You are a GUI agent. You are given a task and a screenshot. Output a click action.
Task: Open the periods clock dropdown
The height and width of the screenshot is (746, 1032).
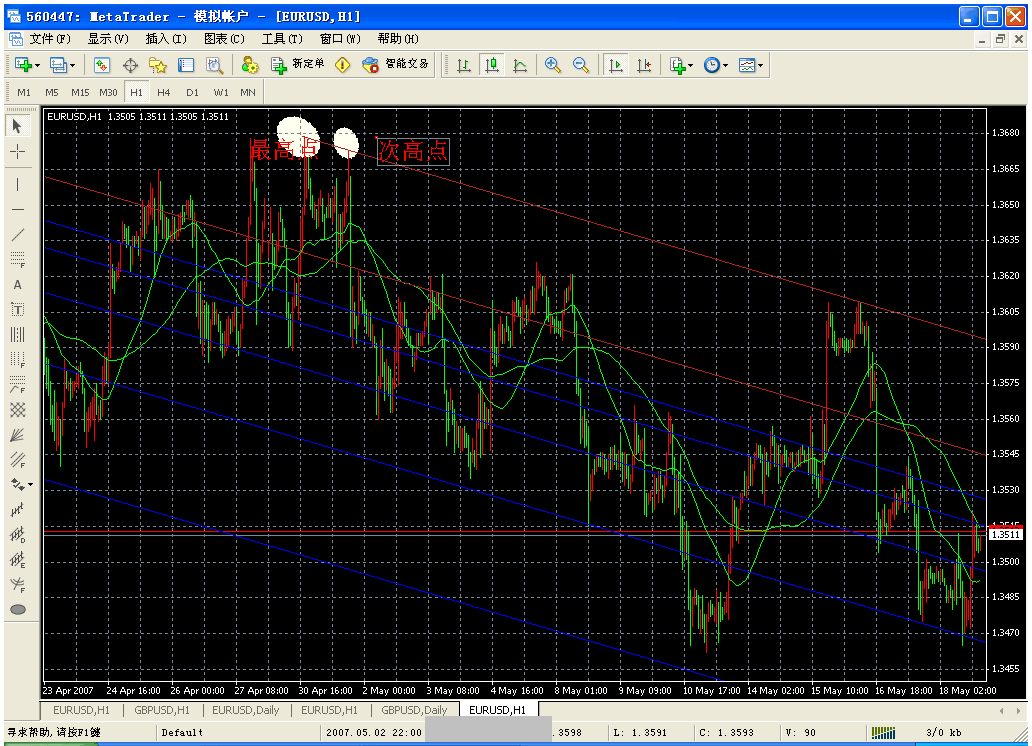tap(713, 64)
